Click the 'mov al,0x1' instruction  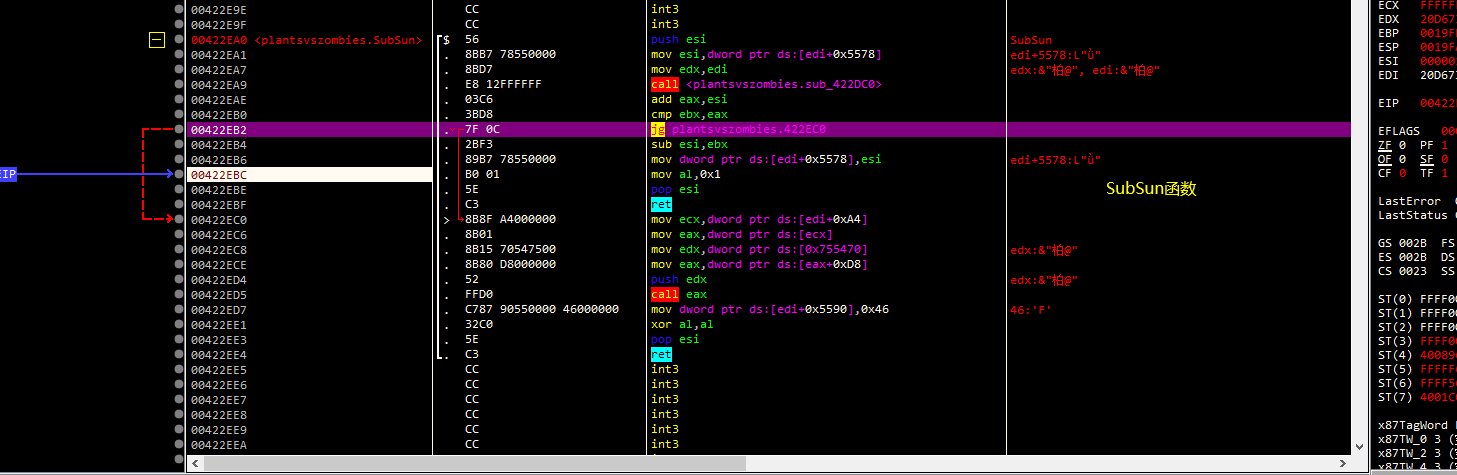(686, 175)
